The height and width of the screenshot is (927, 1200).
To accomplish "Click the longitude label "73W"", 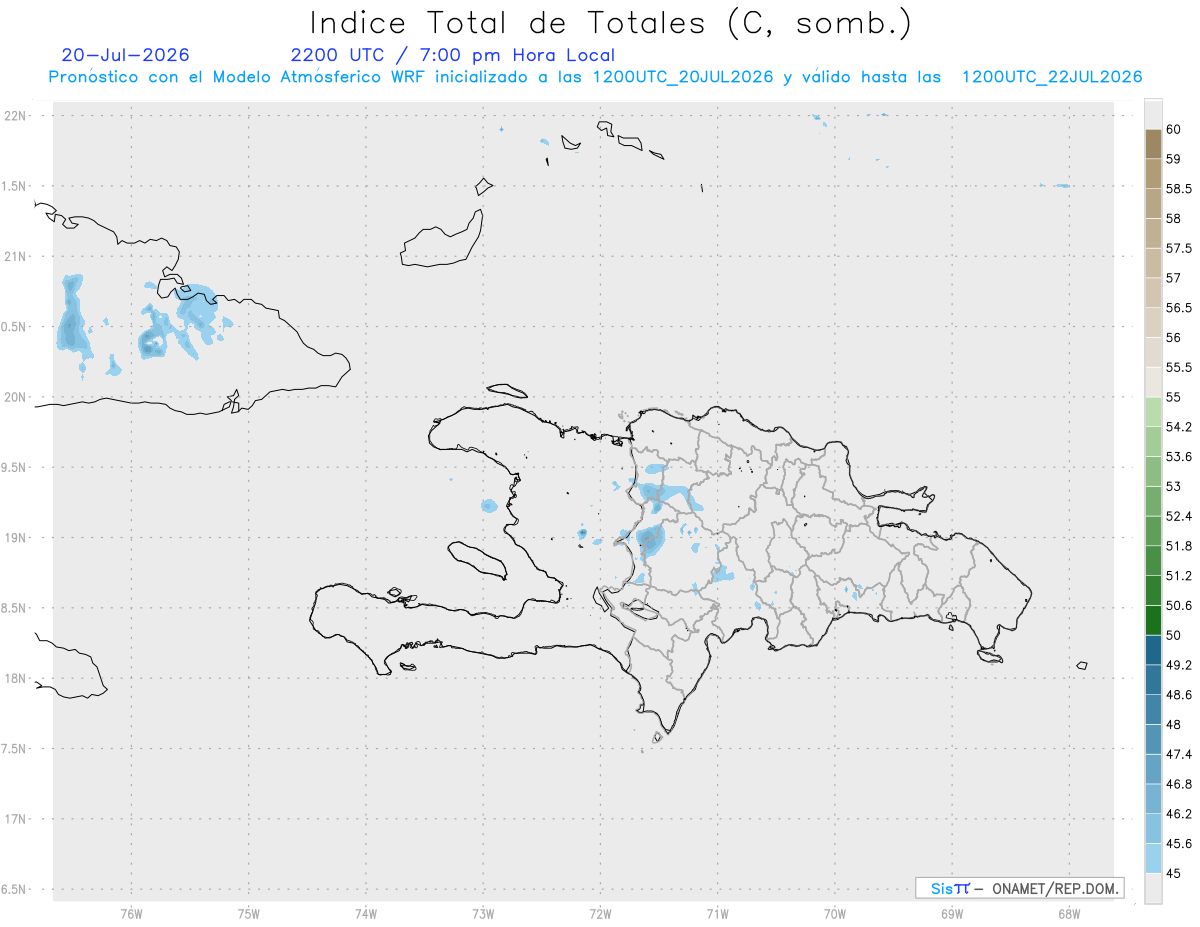I will (x=483, y=914).
